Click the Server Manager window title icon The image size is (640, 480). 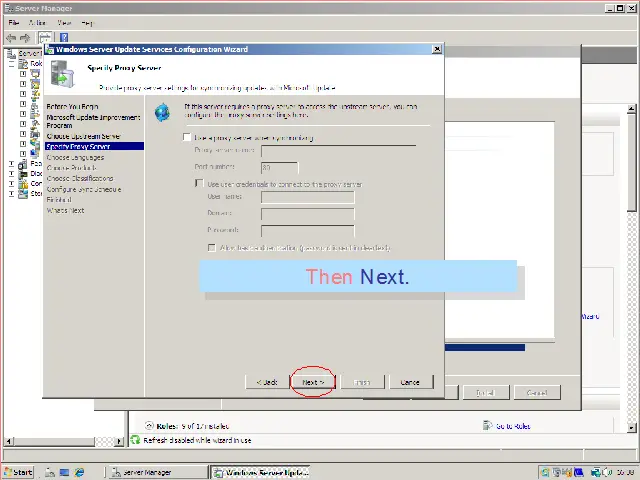click(x=9, y=8)
